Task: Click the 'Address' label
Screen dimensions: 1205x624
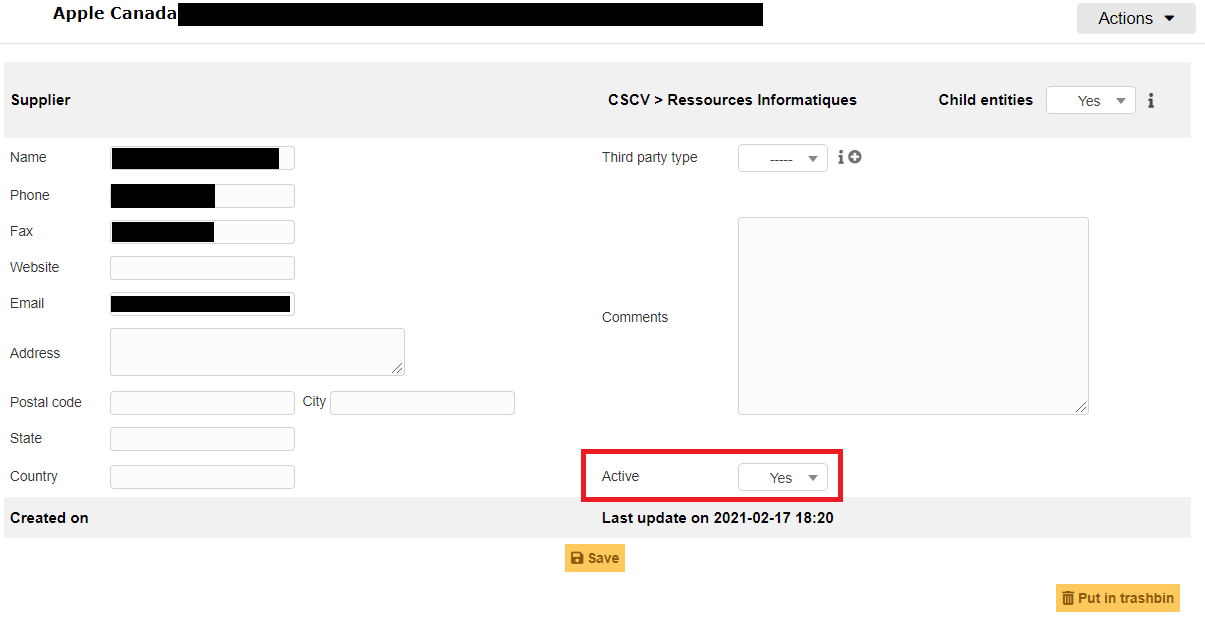Action: tap(35, 353)
